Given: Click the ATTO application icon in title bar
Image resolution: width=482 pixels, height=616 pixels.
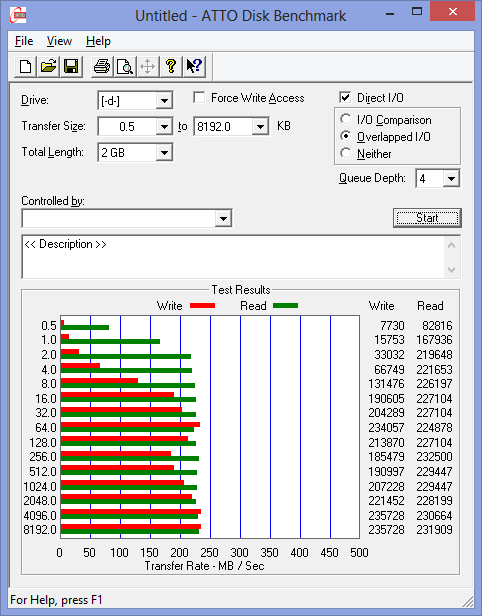Looking at the screenshot, I should tap(18, 15).
